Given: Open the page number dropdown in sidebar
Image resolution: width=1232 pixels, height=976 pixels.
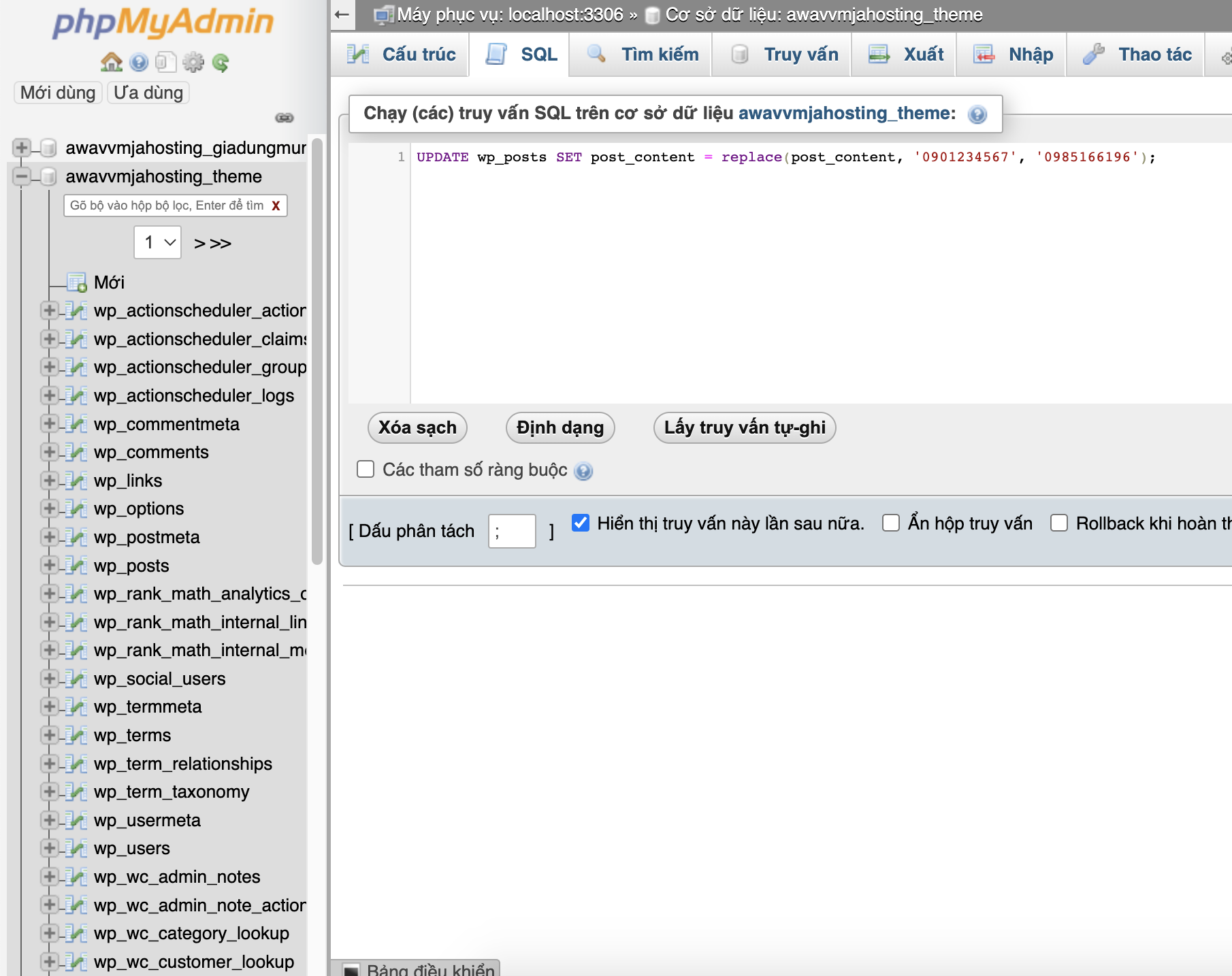Looking at the screenshot, I should coord(158,242).
